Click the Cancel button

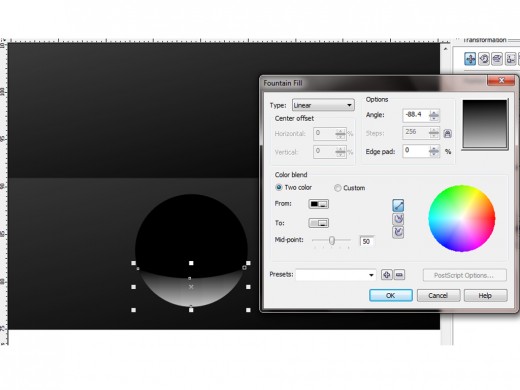coord(438,295)
